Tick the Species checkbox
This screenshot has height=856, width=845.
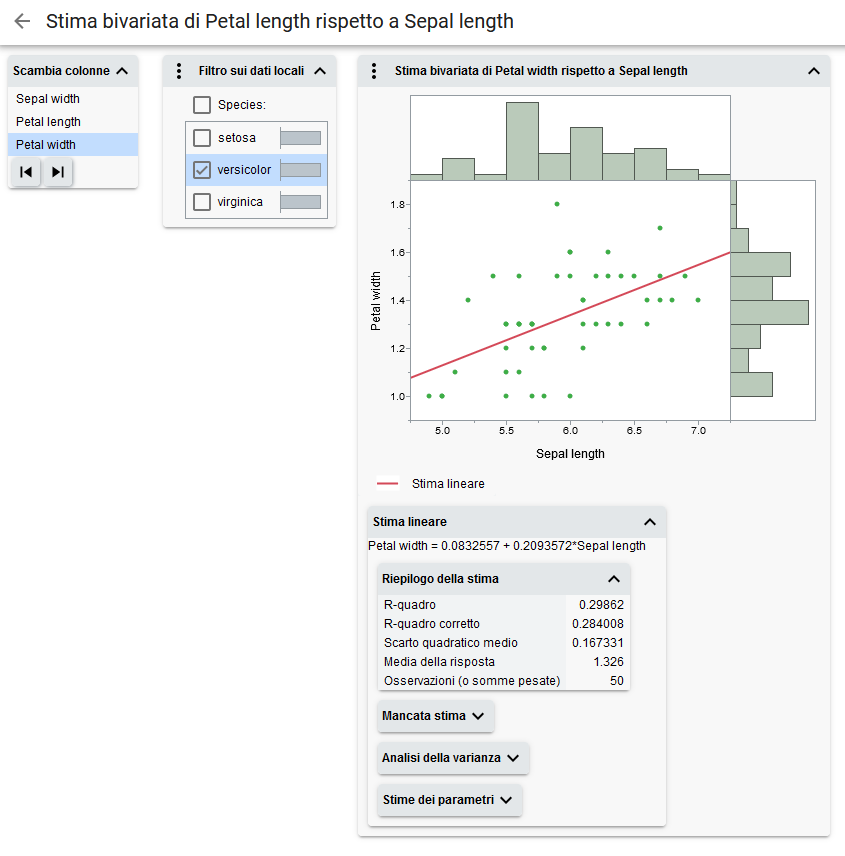point(202,105)
